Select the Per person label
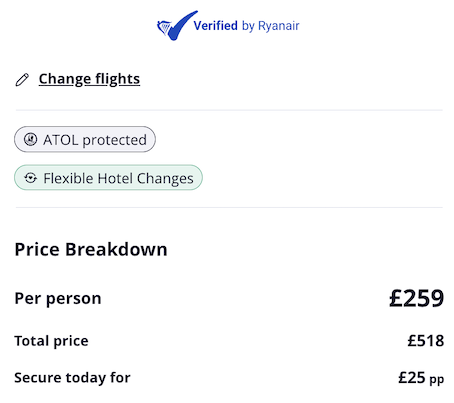 click(x=58, y=298)
